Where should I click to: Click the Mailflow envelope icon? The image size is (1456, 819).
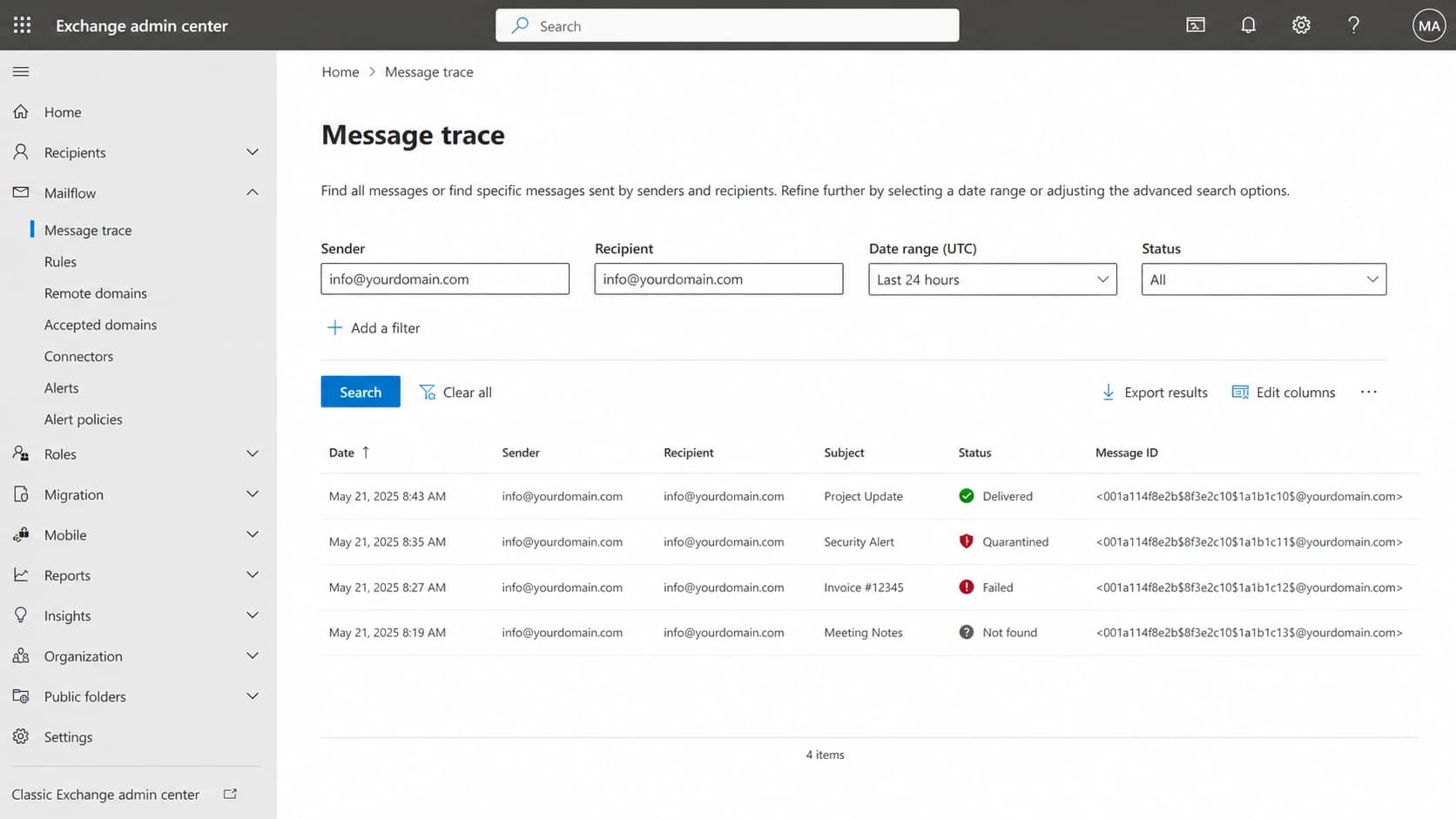(x=21, y=192)
